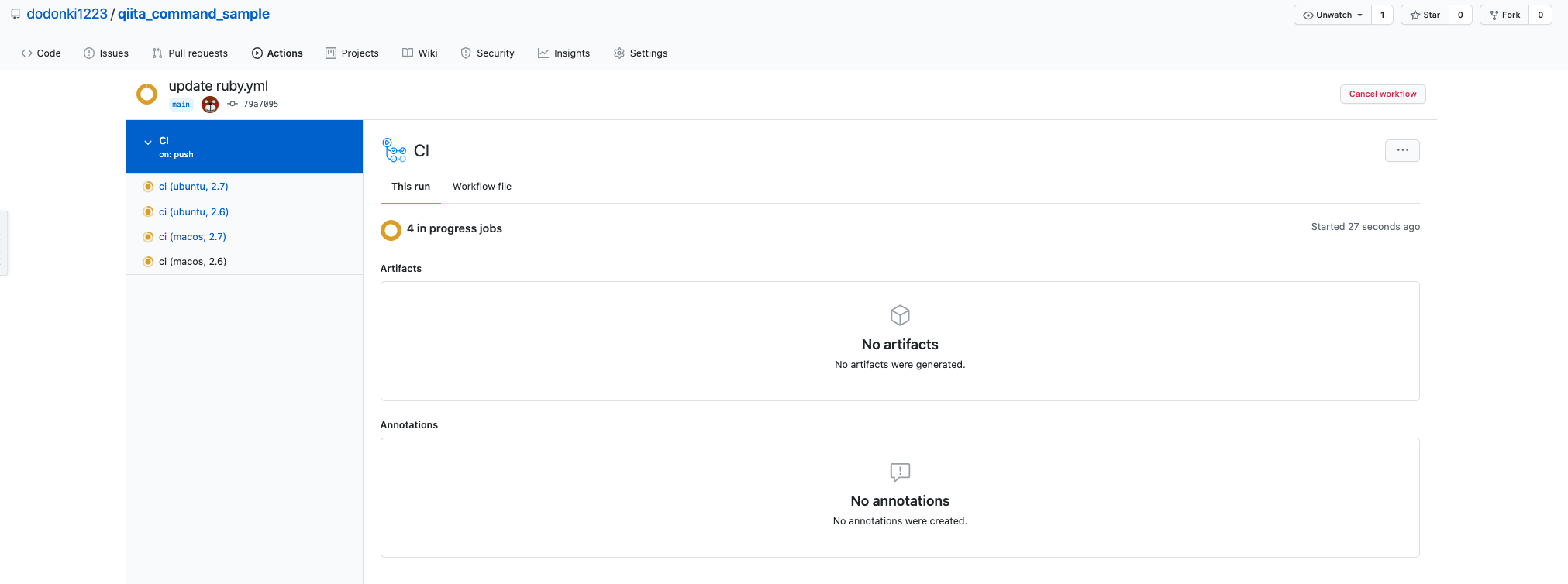
Task: Open the Code tab
Action: click(x=41, y=53)
